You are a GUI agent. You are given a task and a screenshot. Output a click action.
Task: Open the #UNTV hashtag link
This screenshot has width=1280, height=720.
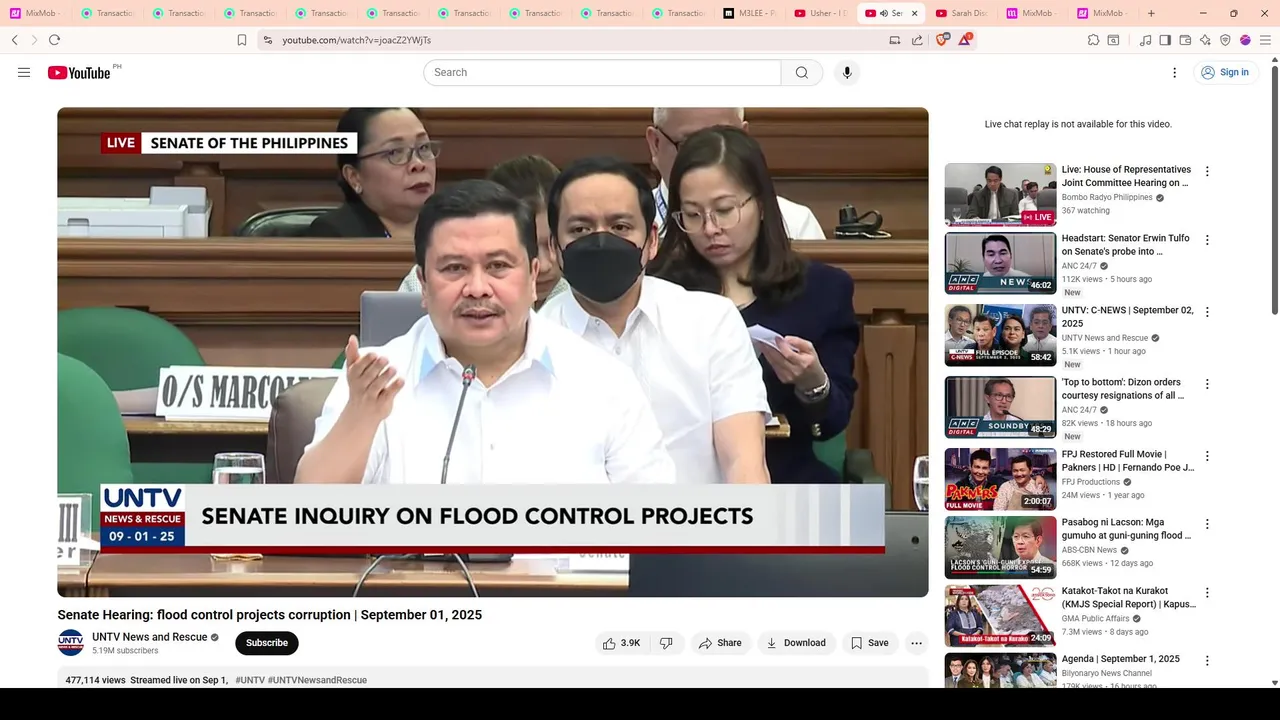(250, 680)
